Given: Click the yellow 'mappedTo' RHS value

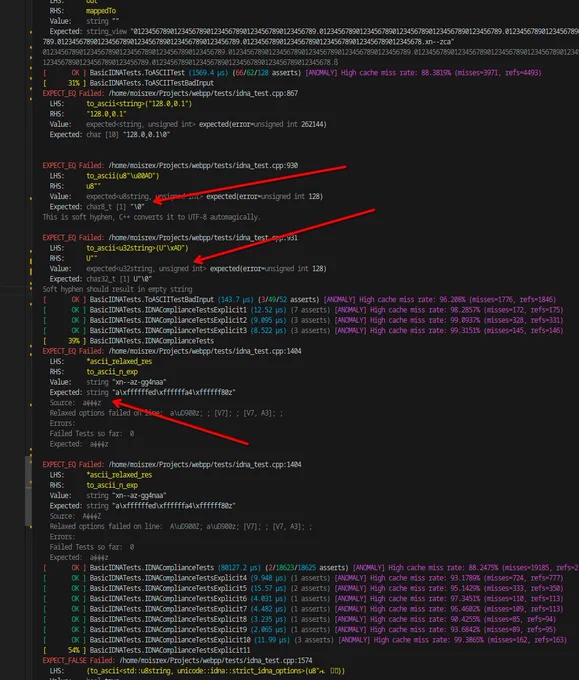Looking at the screenshot, I should 101,11.
